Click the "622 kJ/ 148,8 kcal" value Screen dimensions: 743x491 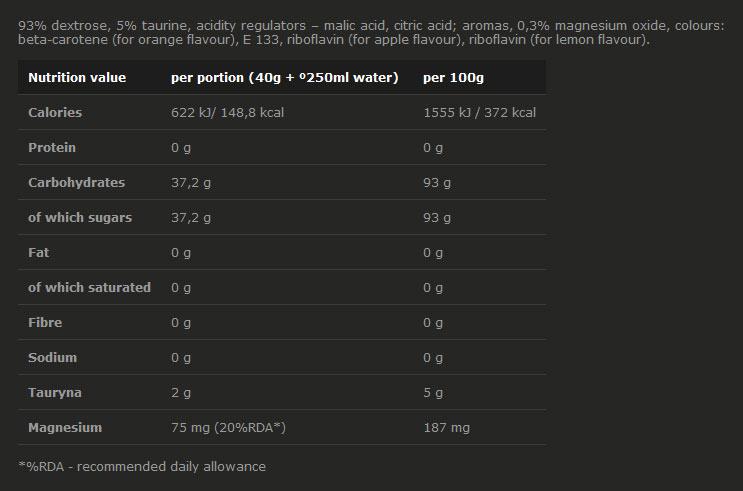pyautogui.click(x=228, y=112)
